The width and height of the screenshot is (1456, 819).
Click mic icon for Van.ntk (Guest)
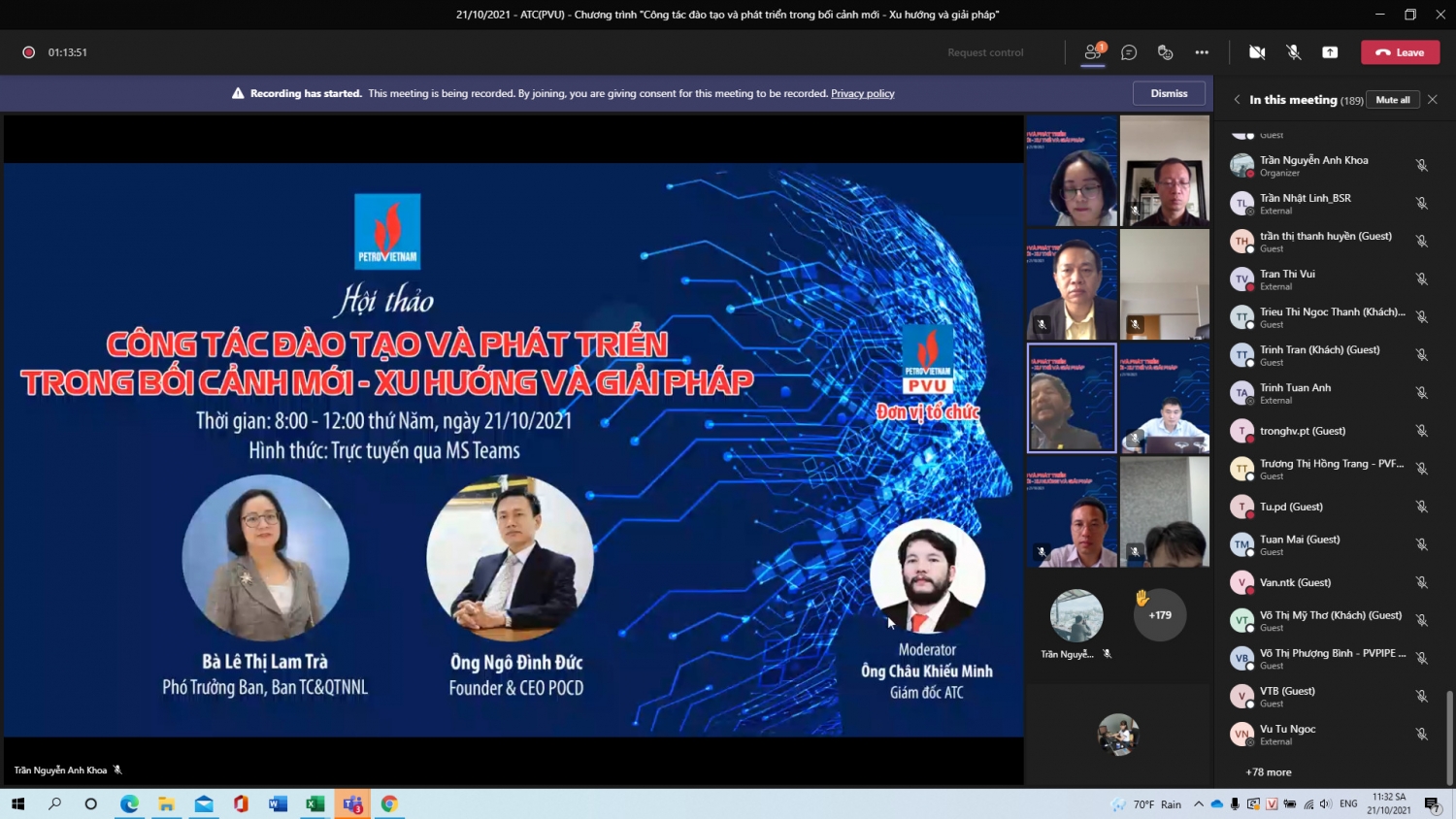1421,582
